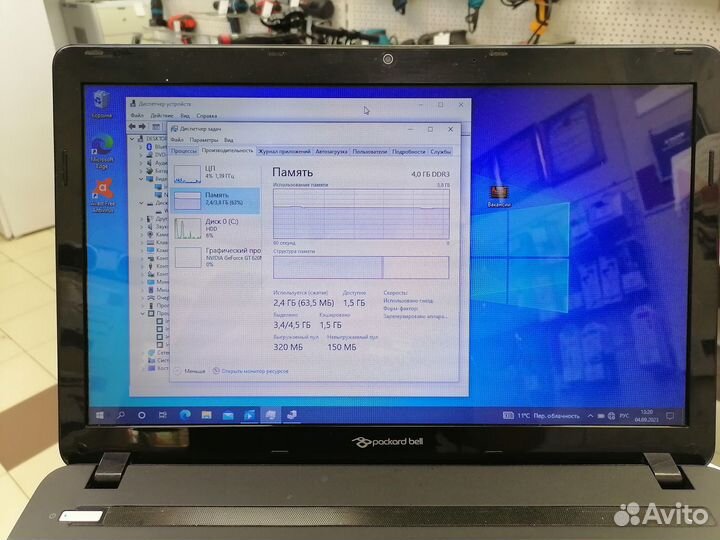Select mouse category icon in Device Manager
The height and width of the screenshot is (540, 720).
click(x=150, y=290)
